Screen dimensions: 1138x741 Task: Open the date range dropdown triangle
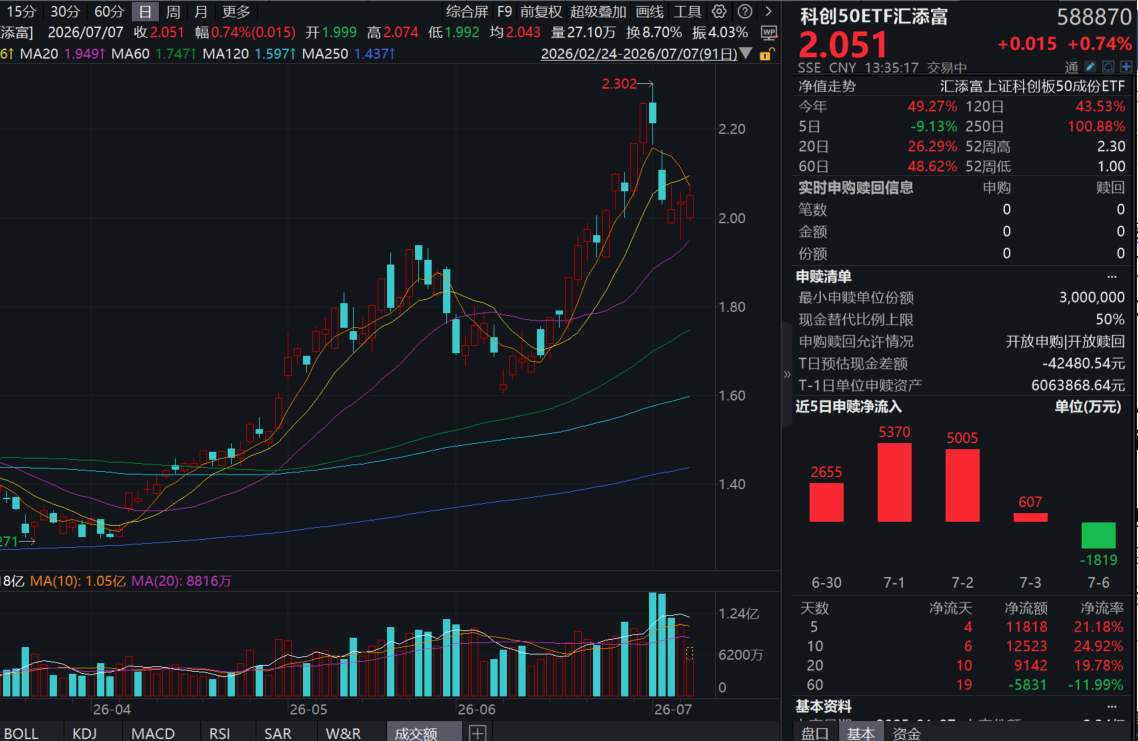pyautogui.click(x=746, y=54)
